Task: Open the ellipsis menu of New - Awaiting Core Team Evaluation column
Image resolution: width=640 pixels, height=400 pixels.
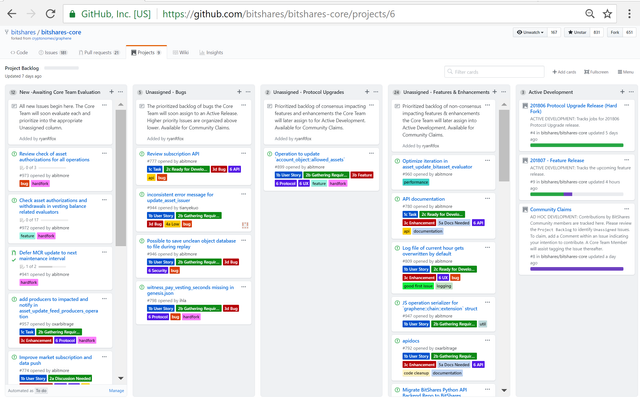Action: (120, 92)
